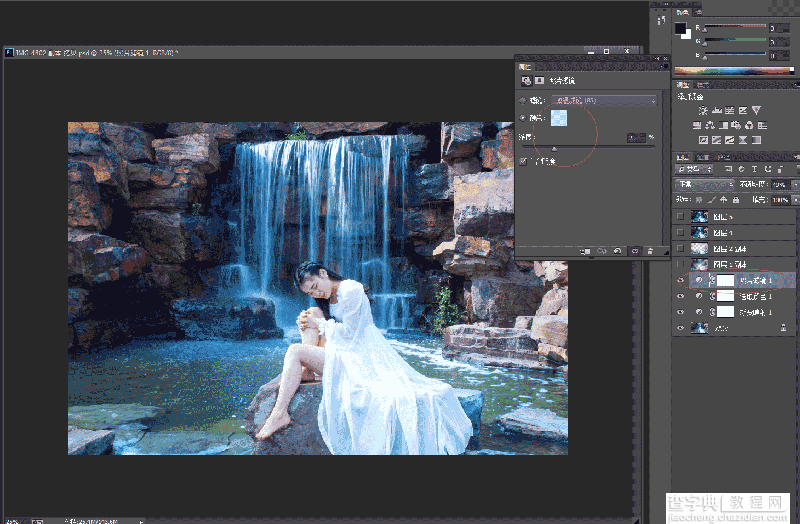Switch to the Channels tab in Layers group
The height and width of the screenshot is (524, 800).
tap(703, 157)
